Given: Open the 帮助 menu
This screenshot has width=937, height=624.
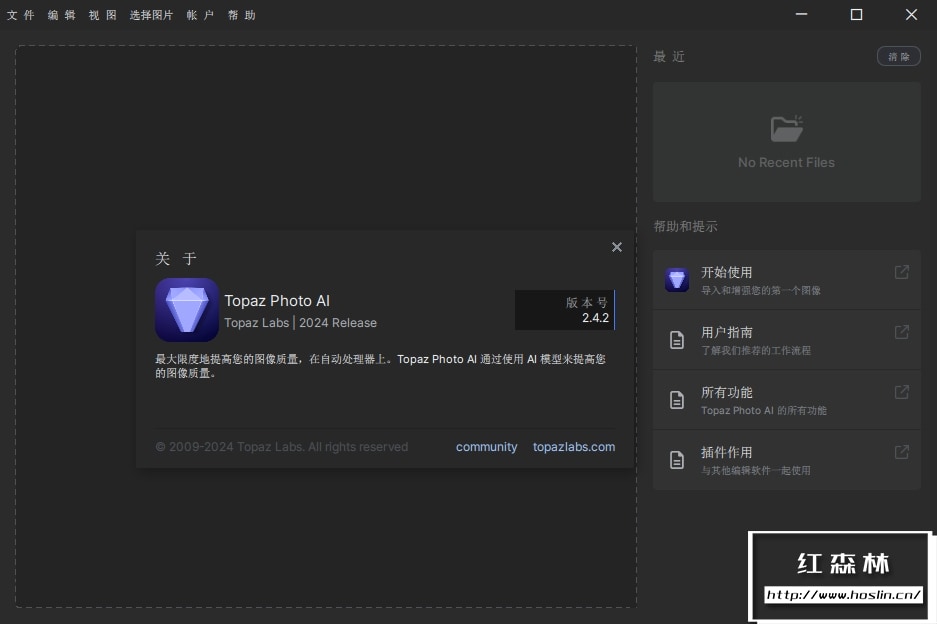Looking at the screenshot, I should (241, 15).
